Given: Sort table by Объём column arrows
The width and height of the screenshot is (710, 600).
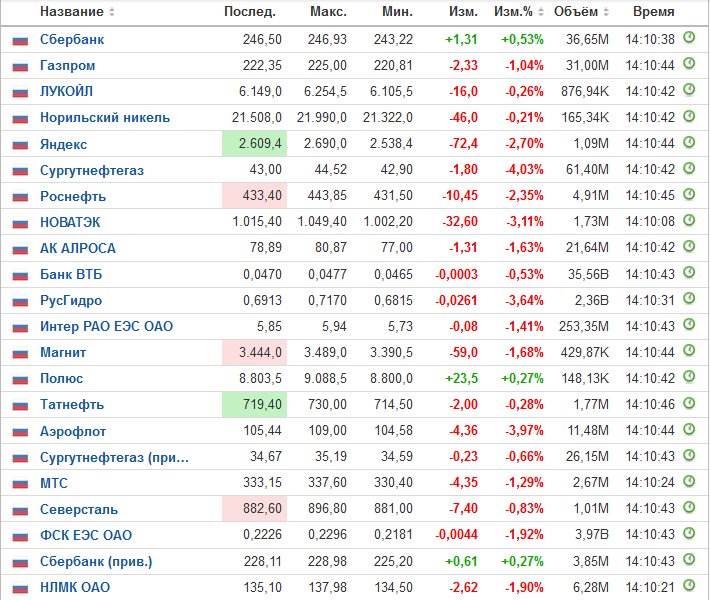Looking at the screenshot, I should tap(606, 12).
